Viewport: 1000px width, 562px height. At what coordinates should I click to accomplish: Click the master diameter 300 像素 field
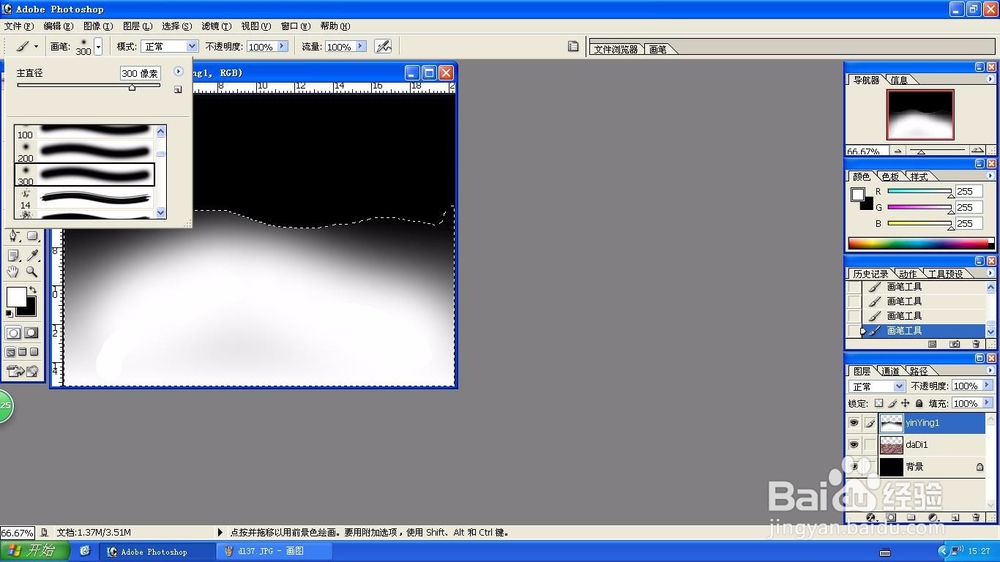(x=140, y=73)
